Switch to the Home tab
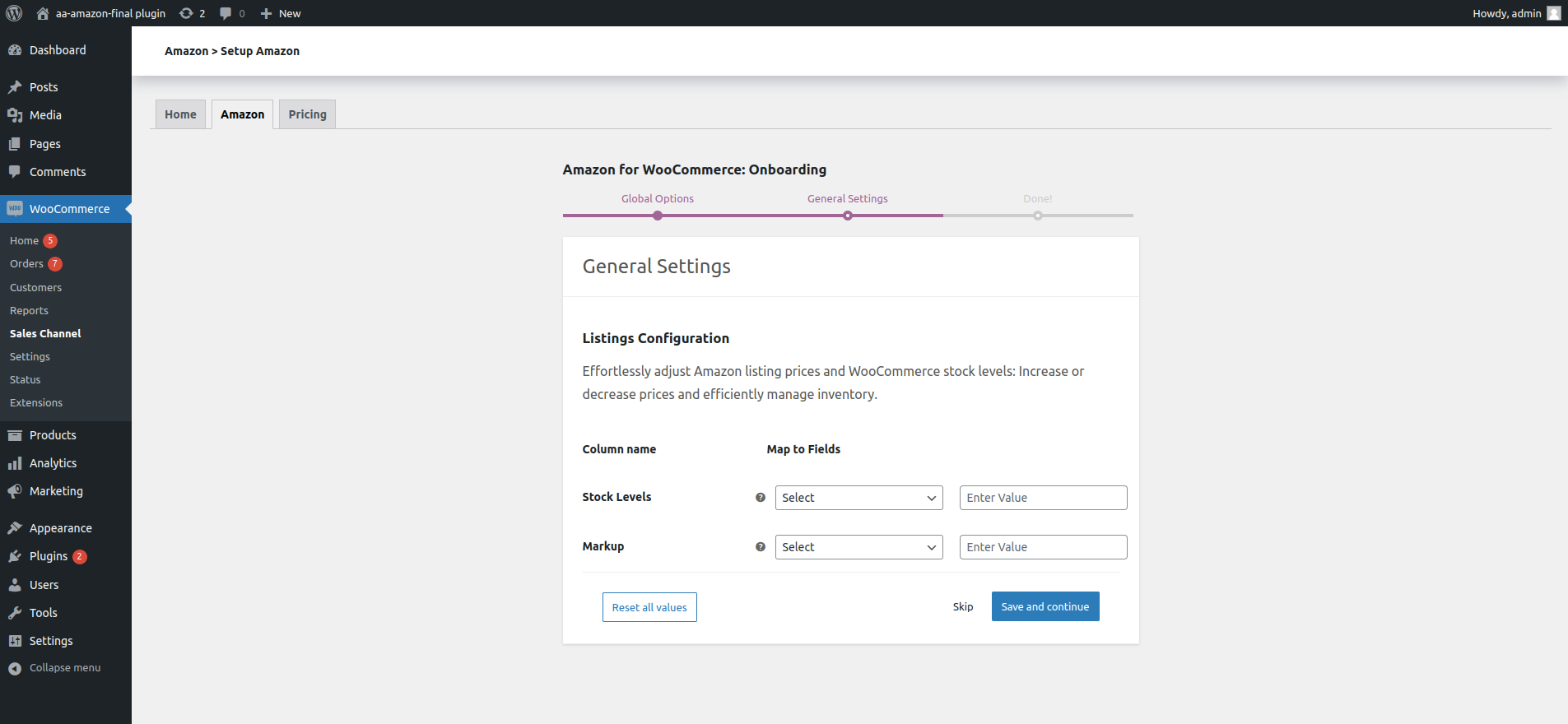The width and height of the screenshot is (1568, 724). [180, 114]
